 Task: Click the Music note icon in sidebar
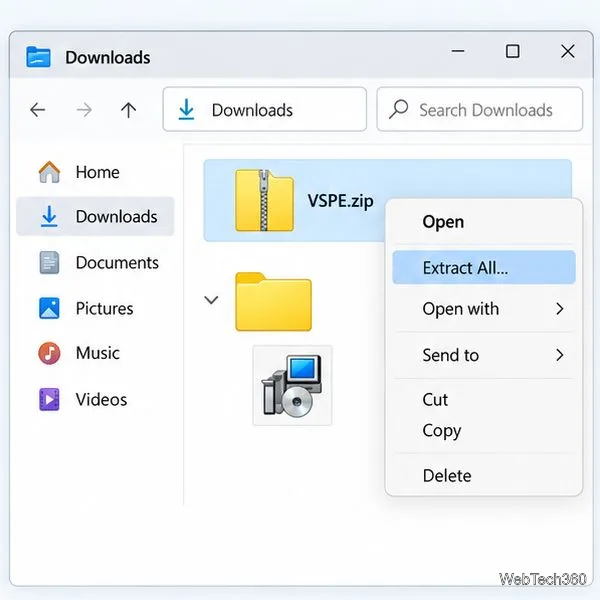(x=49, y=353)
